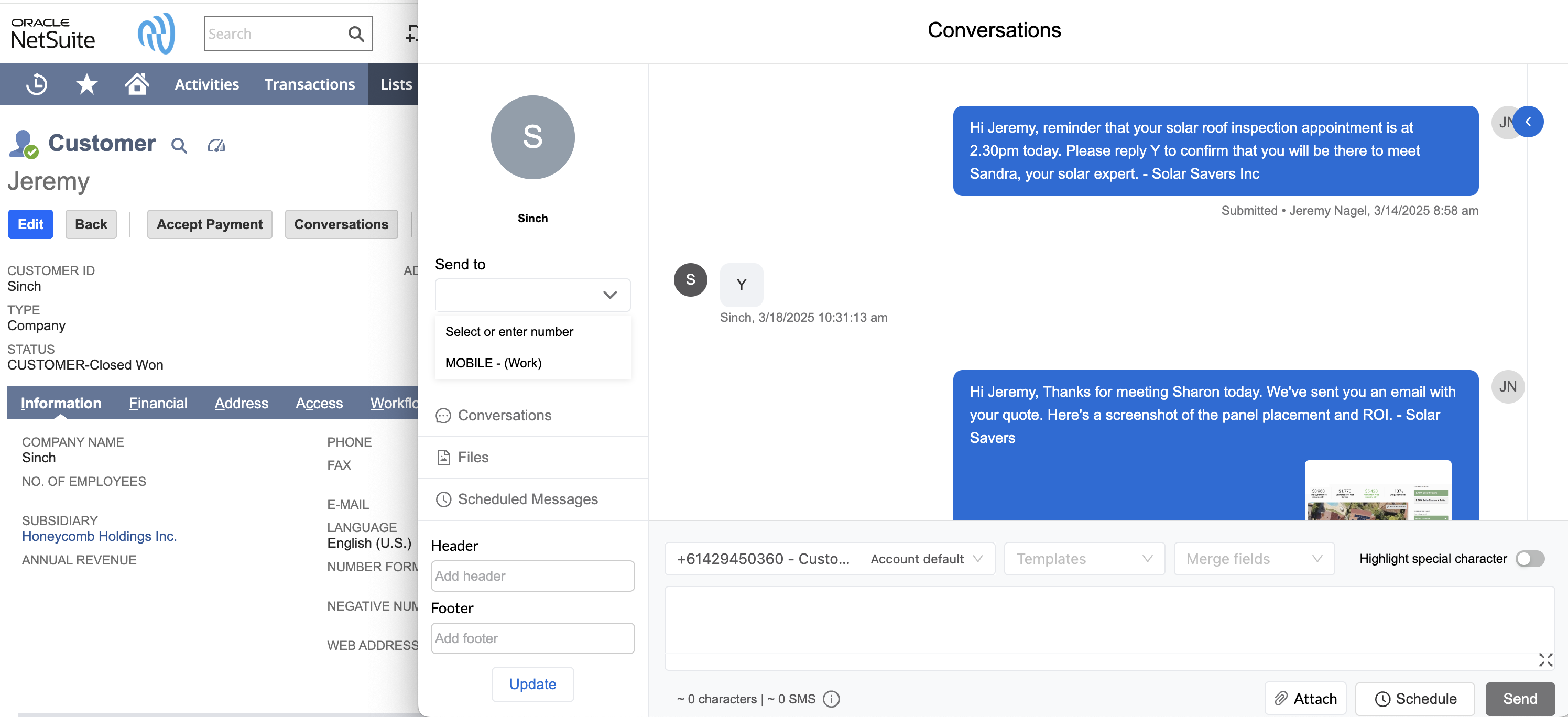Viewport: 1568px width, 717px height.
Task: Click the search magnifier in global search
Action: click(x=356, y=34)
